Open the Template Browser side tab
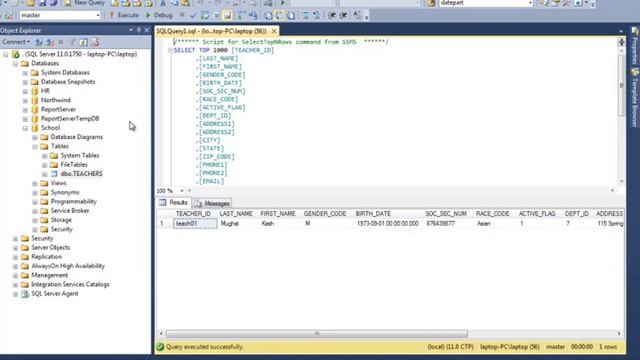 pyautogui.click(x=635, y=98)
